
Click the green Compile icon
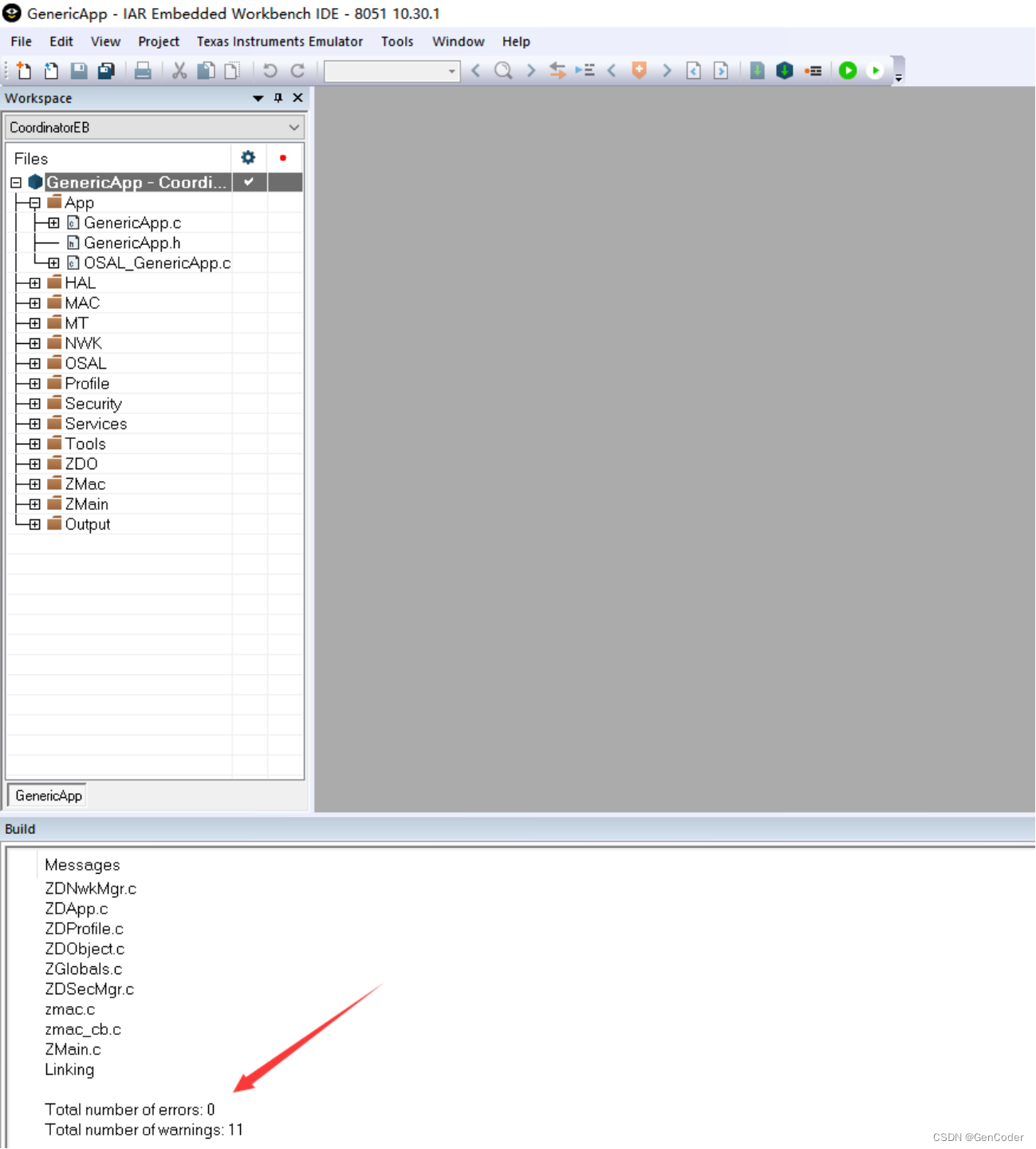tap(758, 71)
